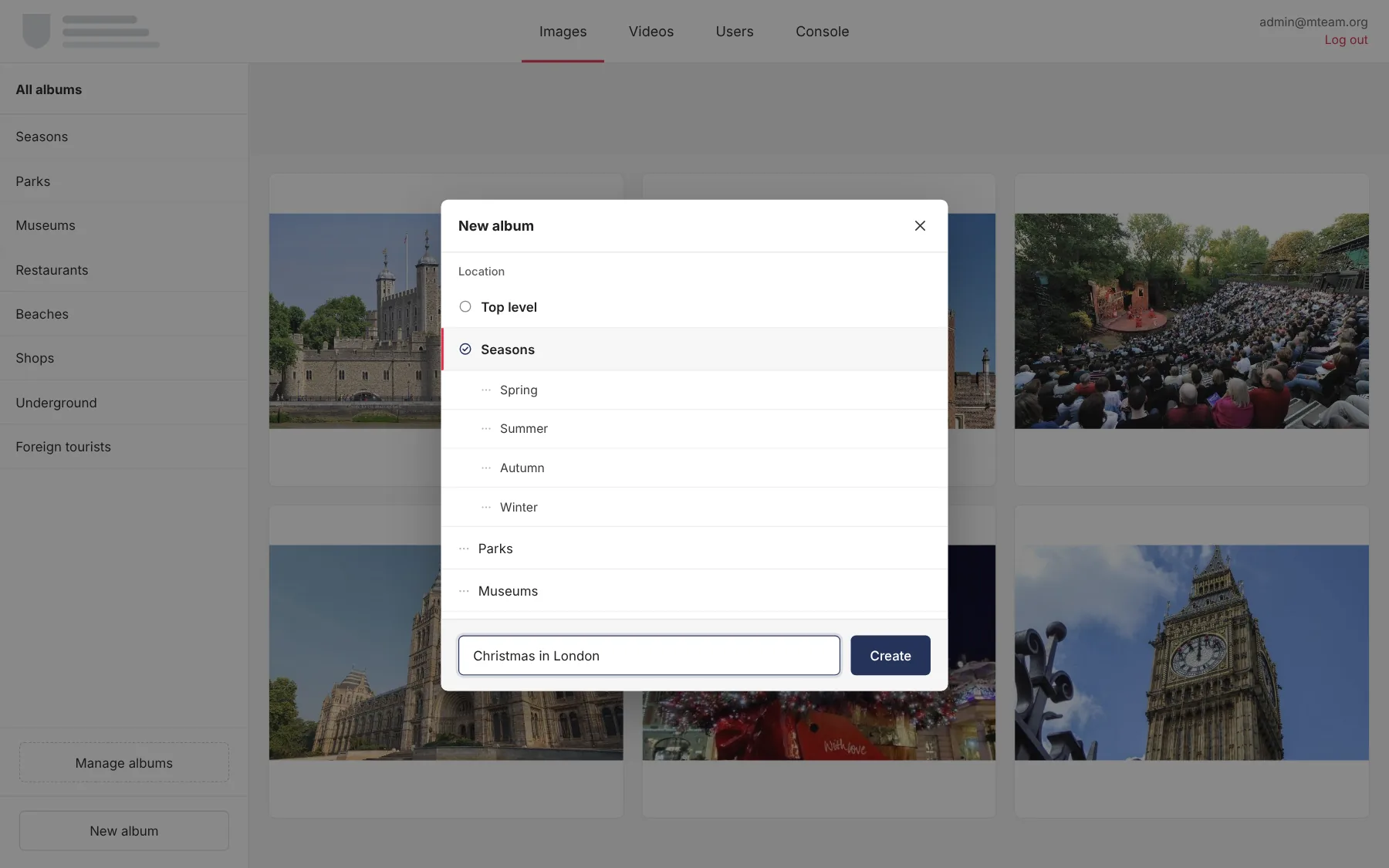Select All albums in the sidebar

coord(123,90)
